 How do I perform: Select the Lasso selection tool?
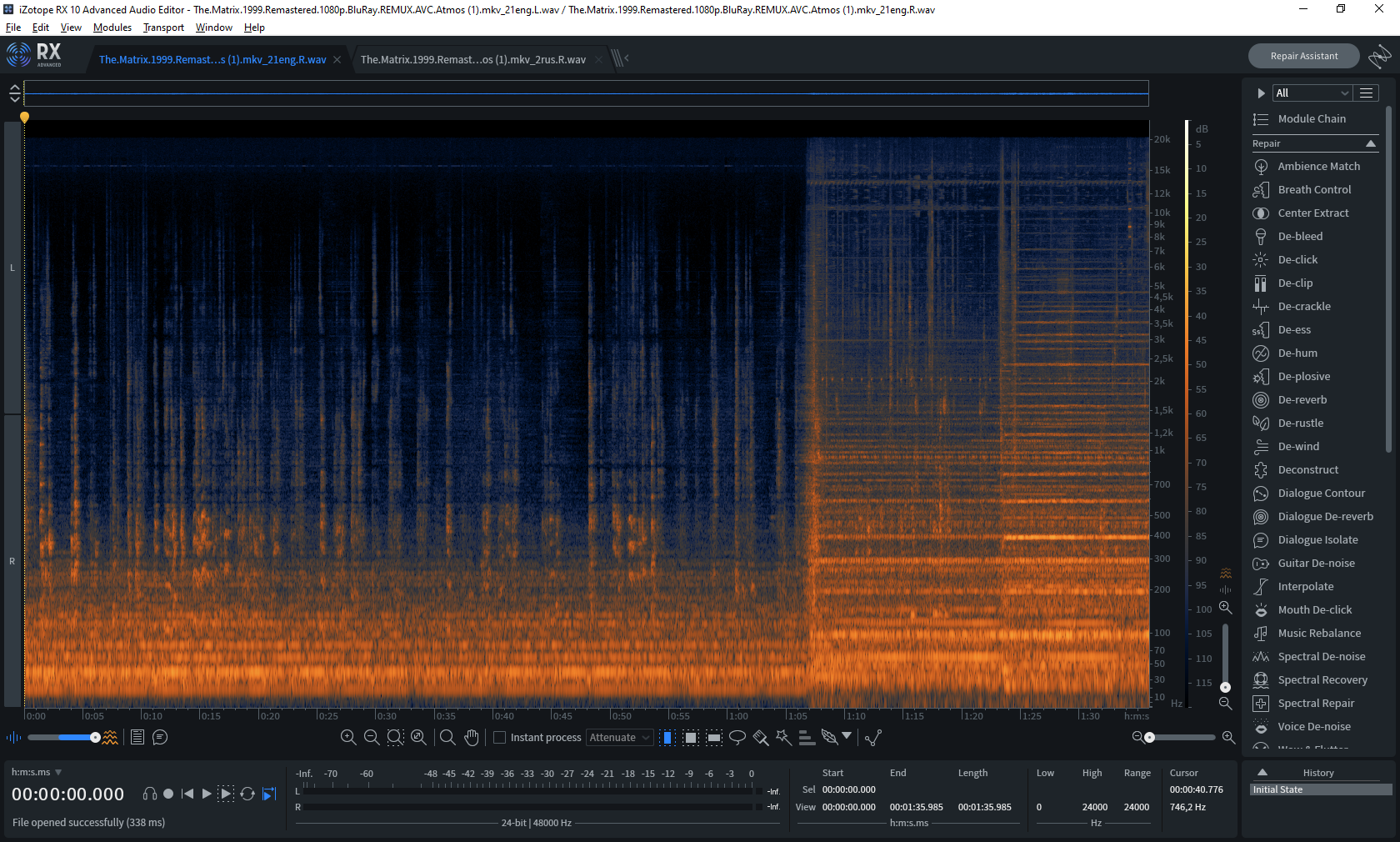tap(737, 737)
